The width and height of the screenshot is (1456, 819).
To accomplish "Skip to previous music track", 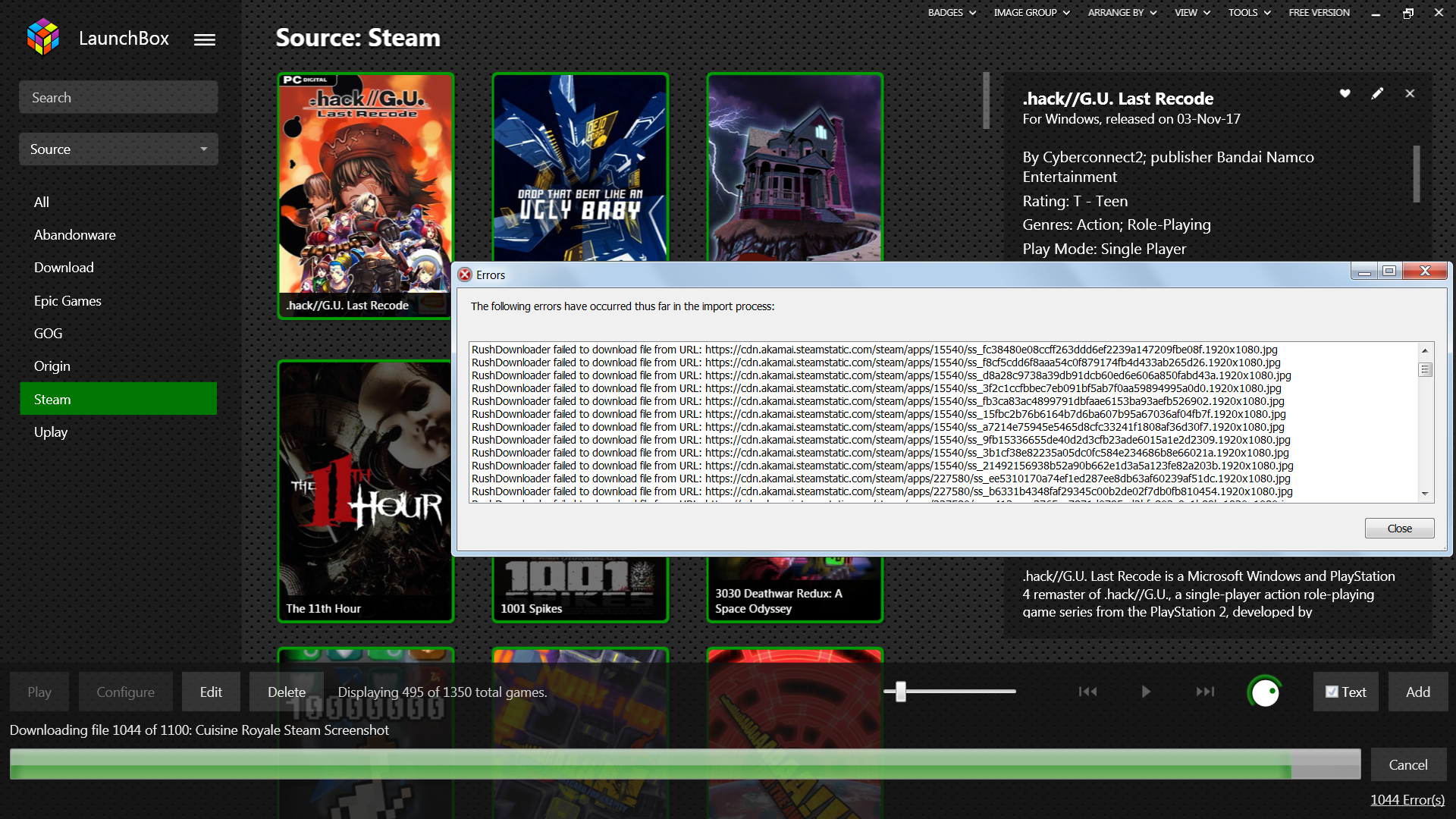I will tap(1087, 692).
